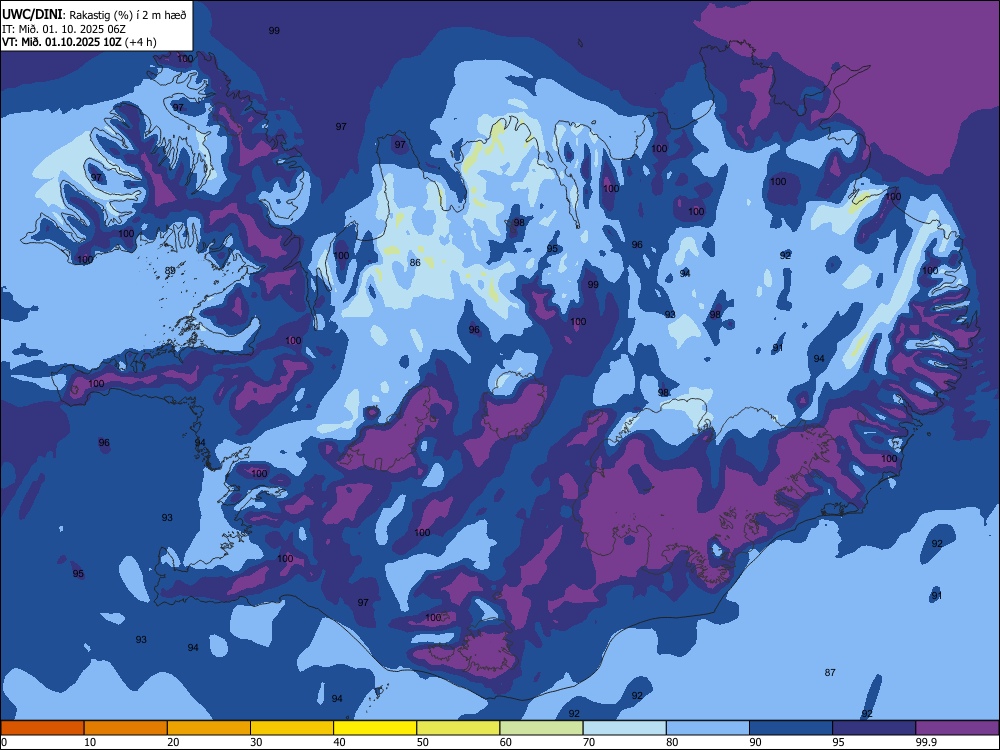The height and width of the screenshot is (750, 1000).
Task: Click the bright yellow 40–50 legend block
Action: pos(375,728)
